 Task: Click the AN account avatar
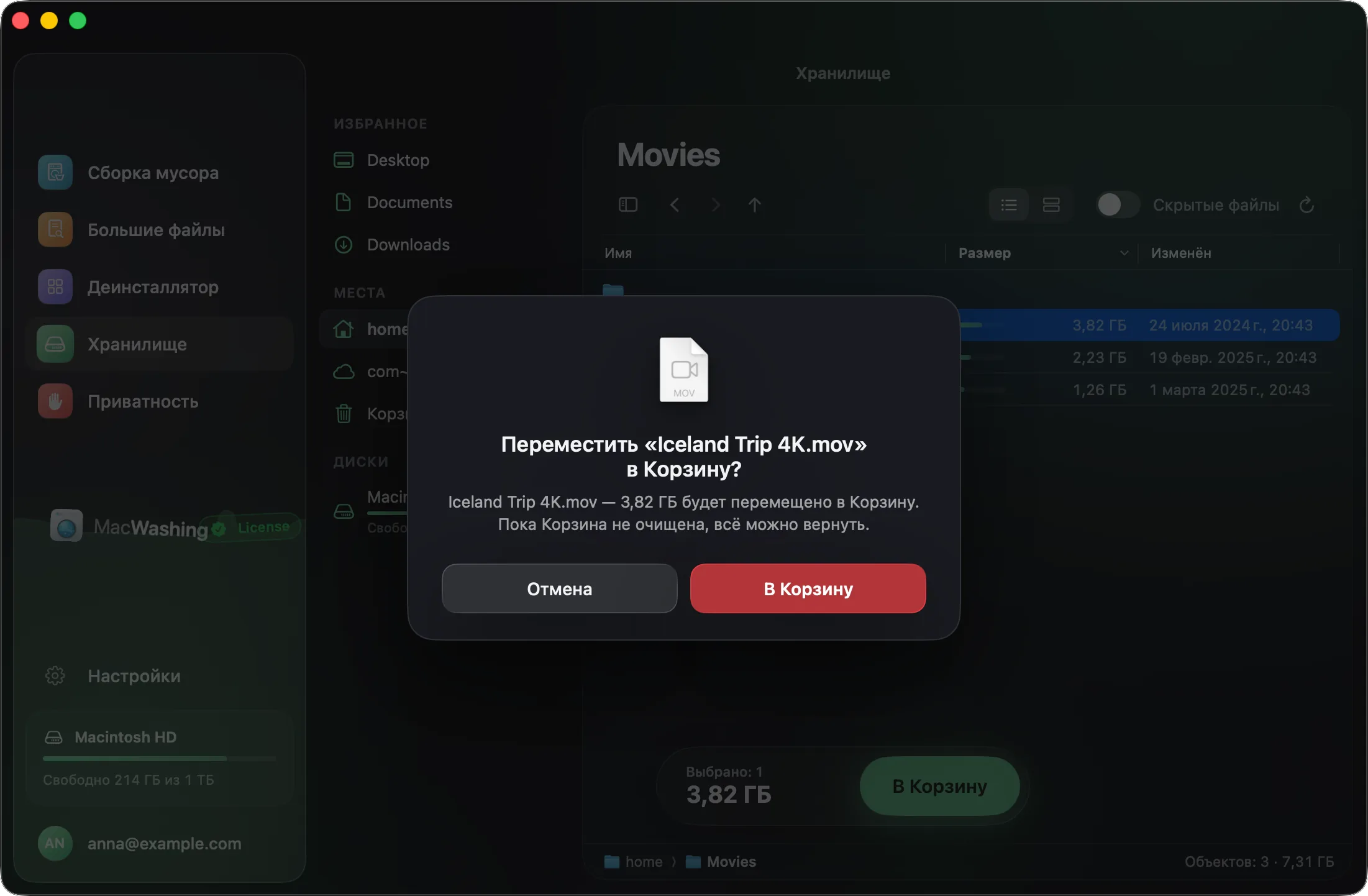[55, 843]
